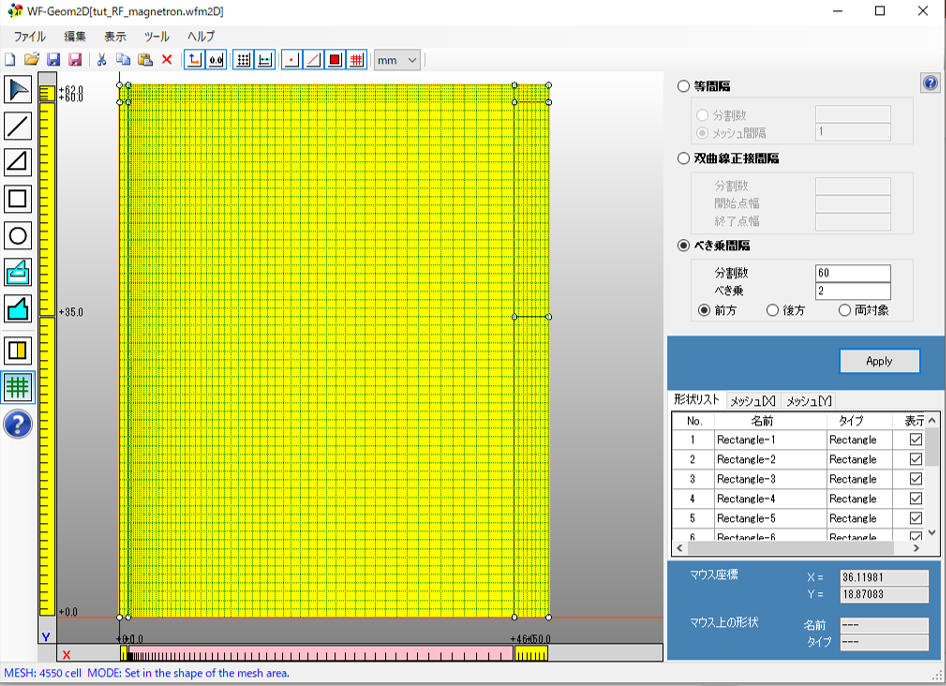
Task: Click the down arrow of the shape list scrollbar
Action: 932,532
